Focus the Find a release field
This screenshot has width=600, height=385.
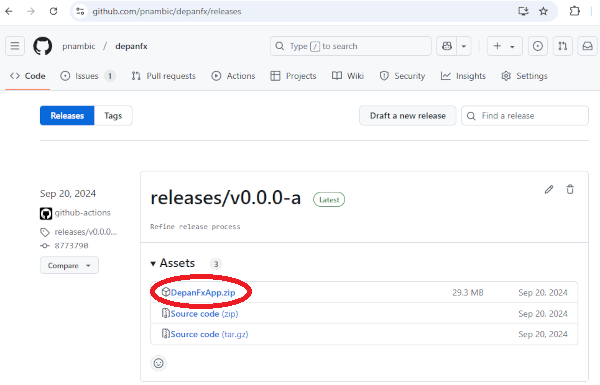pyautogui.click(x=525, y=116)
